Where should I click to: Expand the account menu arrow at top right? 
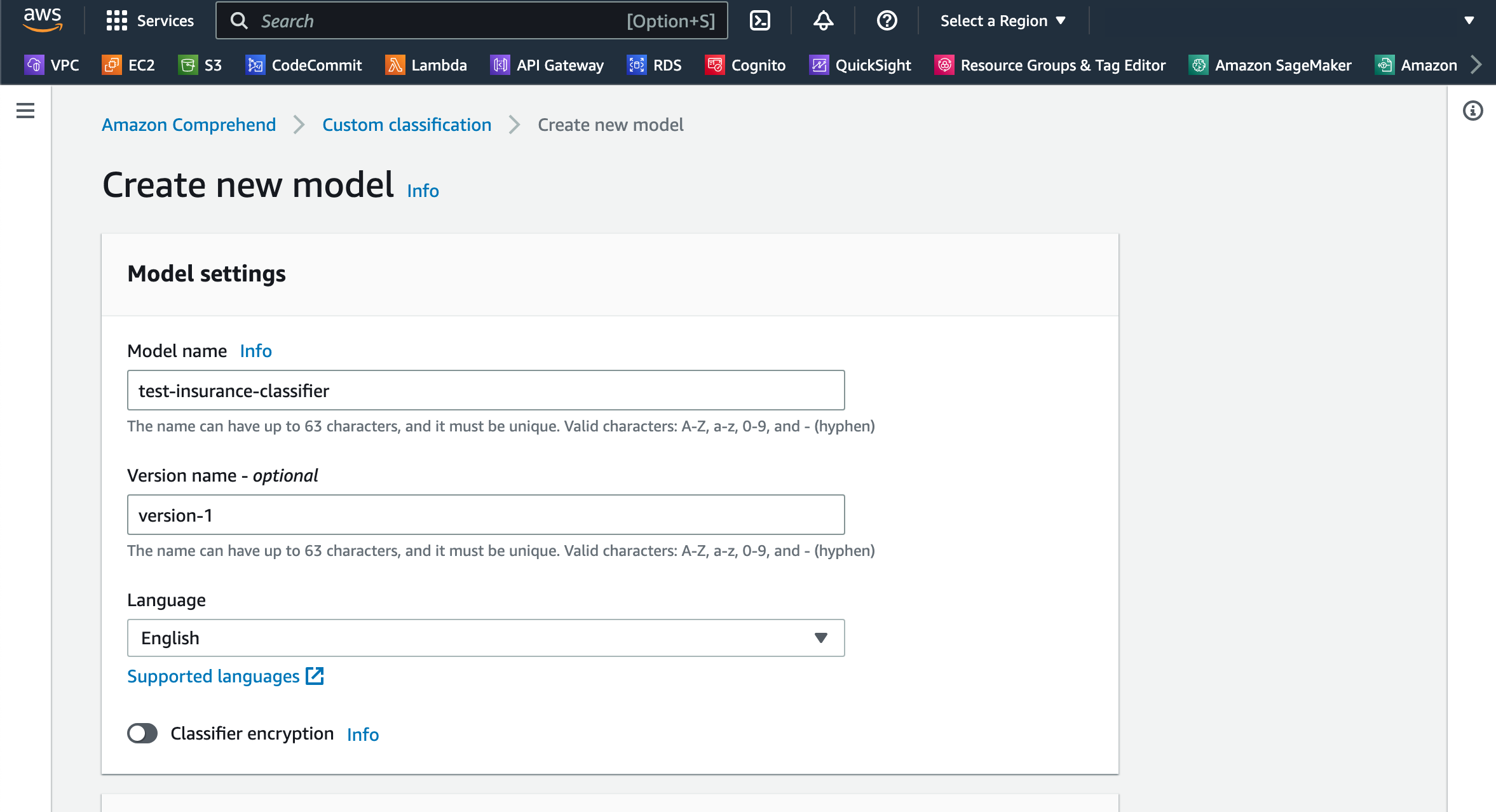[1469, 21]
